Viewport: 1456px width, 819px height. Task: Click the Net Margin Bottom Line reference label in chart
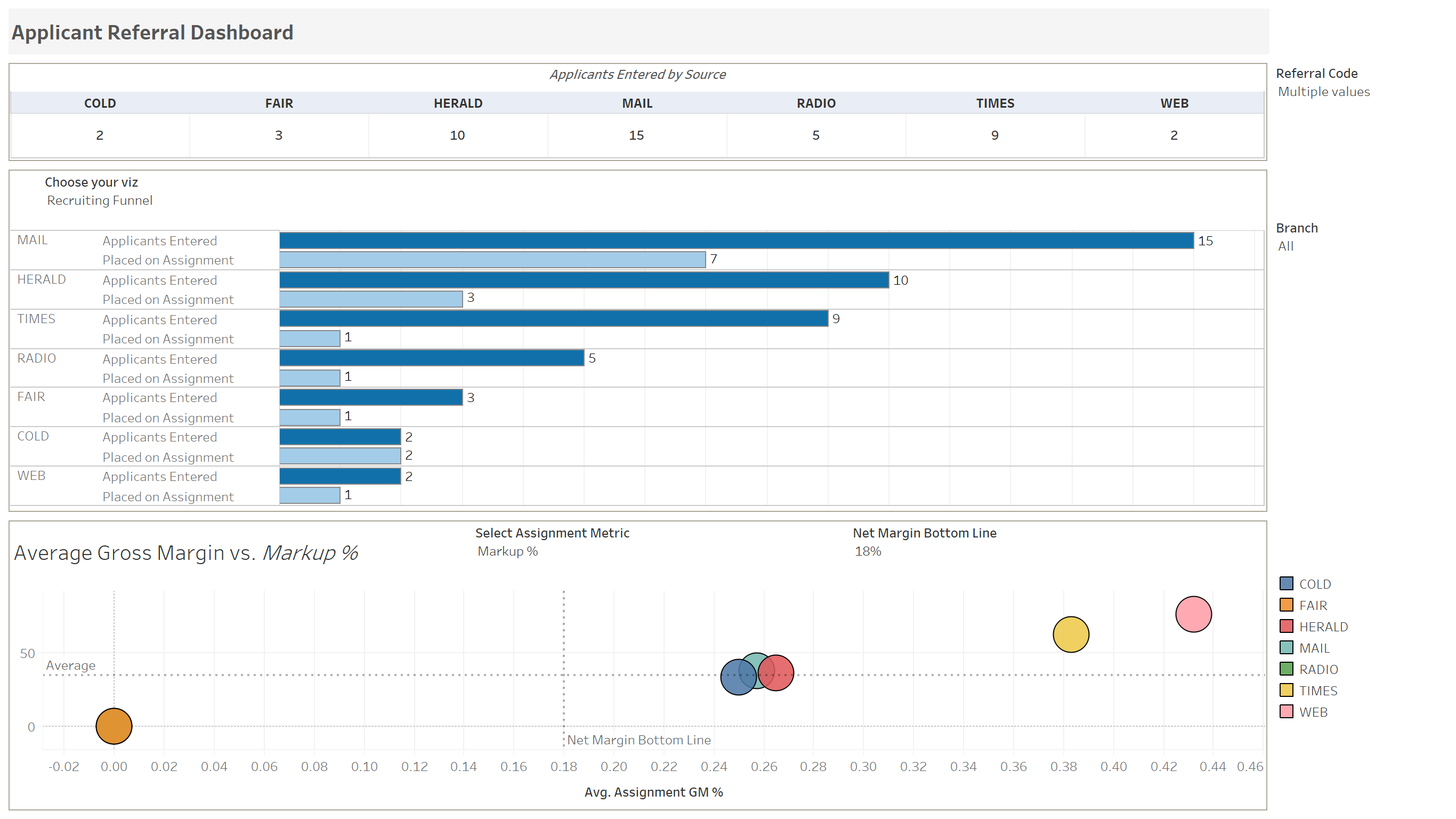tap(638, 740)
